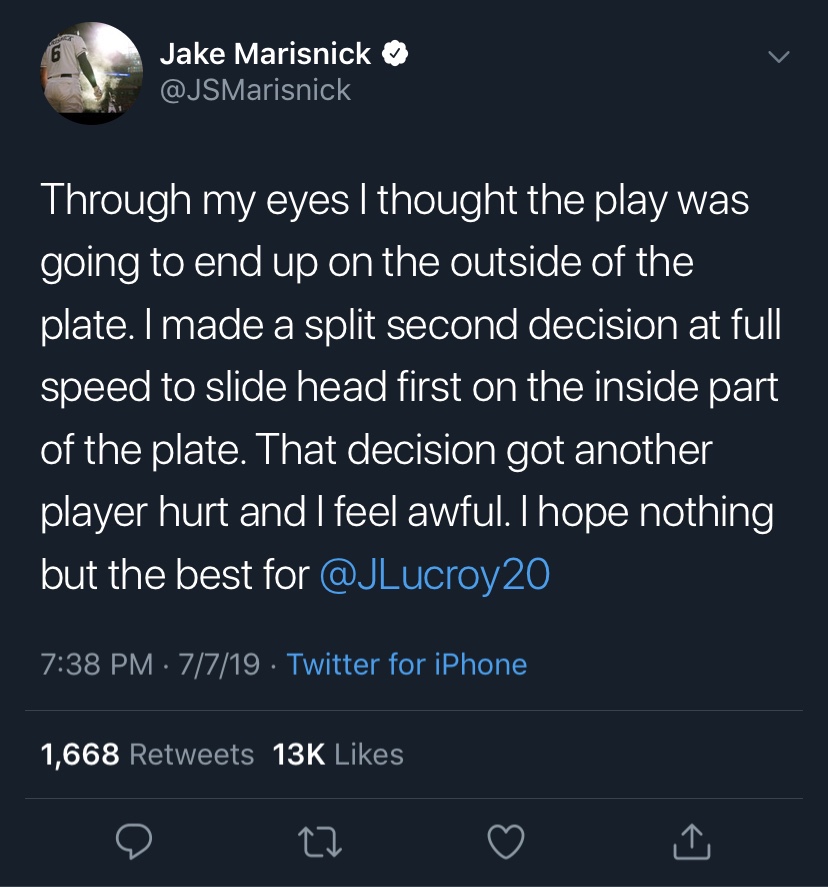Click the Twitter for iPhone source link
This screenshot has width=828, height=887.
[406, 664]
